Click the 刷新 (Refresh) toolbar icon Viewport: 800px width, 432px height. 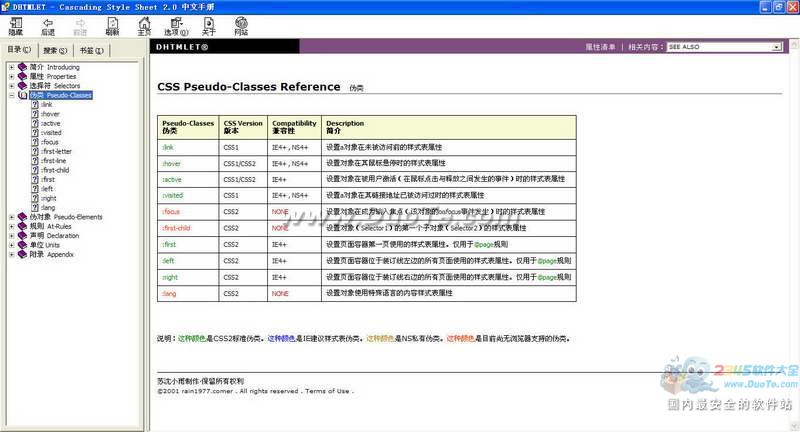[112, 21]
